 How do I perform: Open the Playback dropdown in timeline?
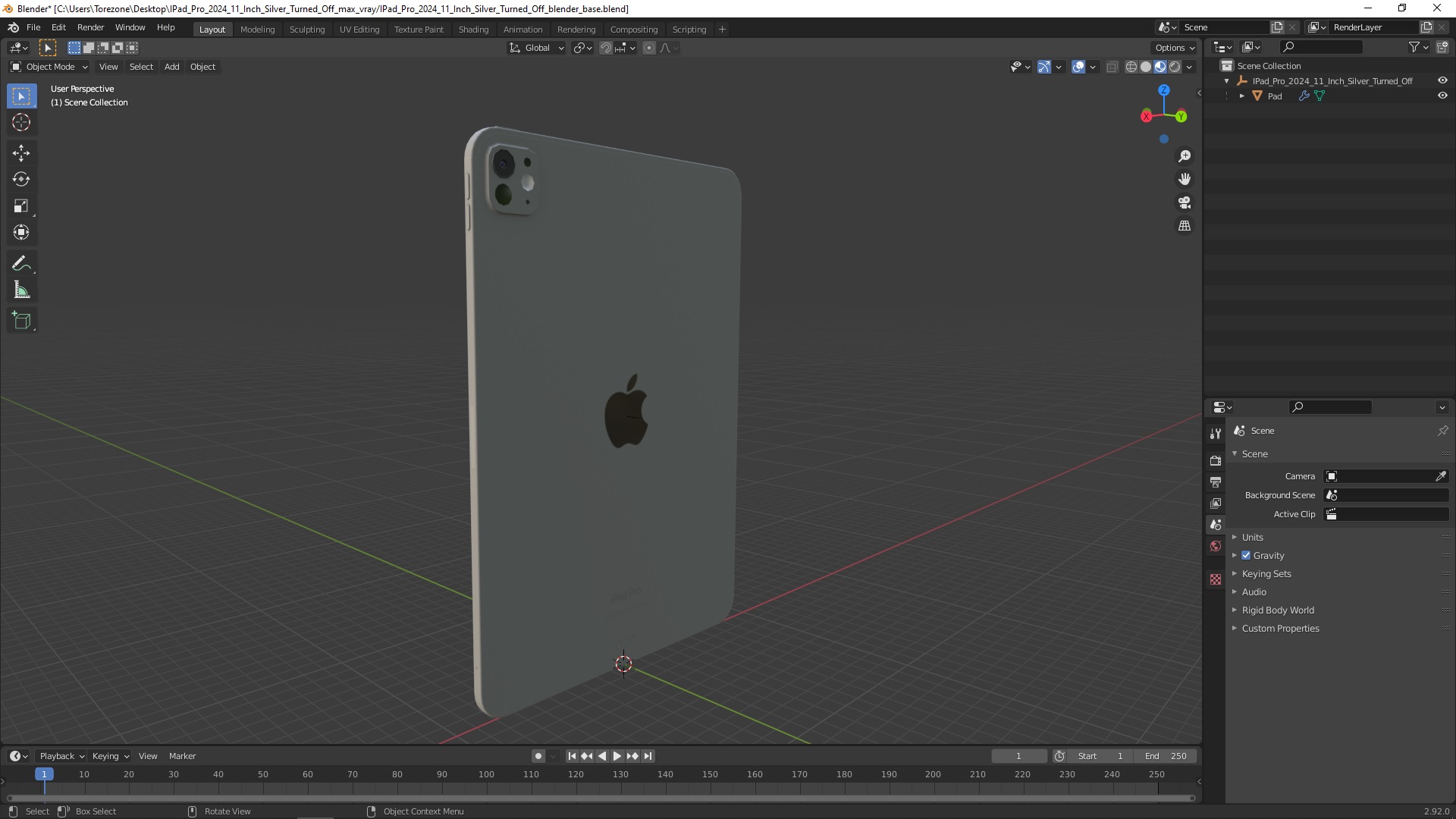pyautogui.click(x=61, y=756)
